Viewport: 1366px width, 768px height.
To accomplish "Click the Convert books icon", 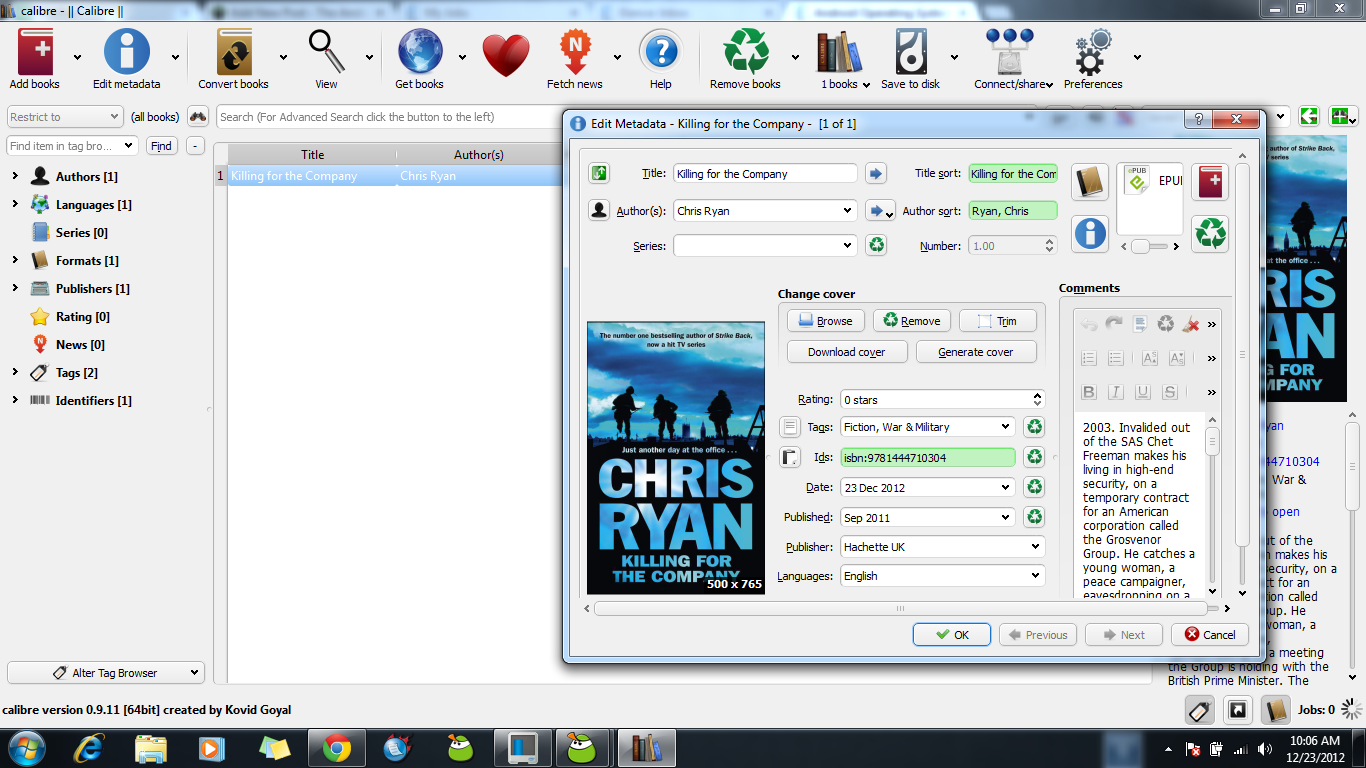I will pyautogui.click(x=233, y=54).
